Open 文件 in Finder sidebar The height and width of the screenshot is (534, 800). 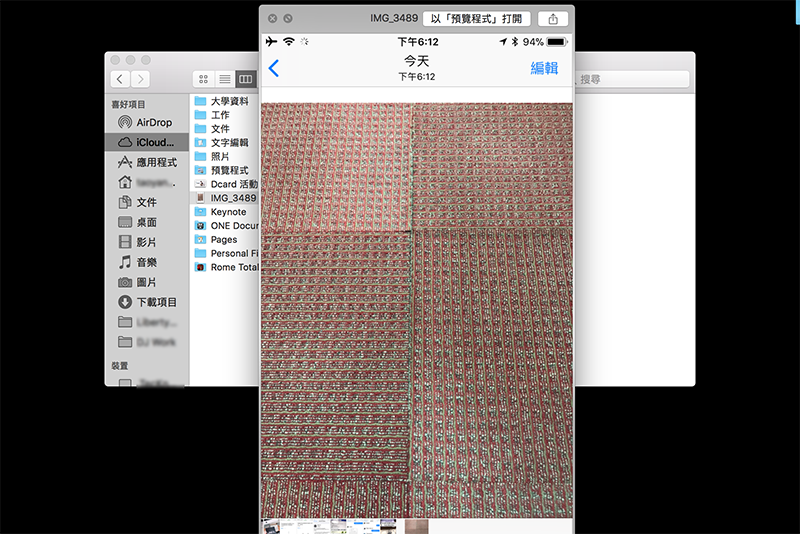pyautogui.click(x=147, y=202)
